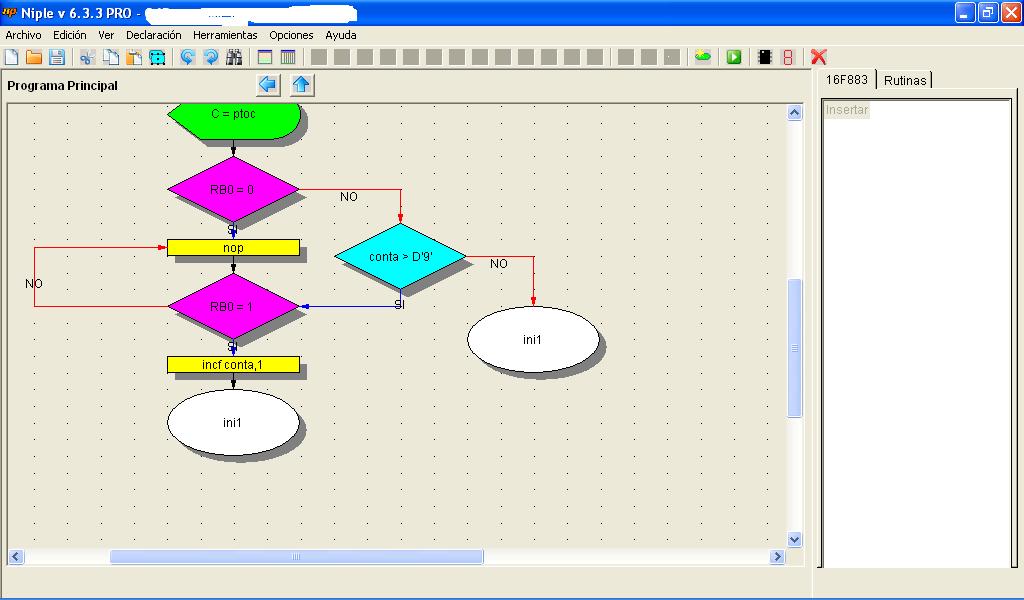This screenshot has width=1024, height=600.
Task: Select the yellow 'incf conta,1' block
Action: pyautogui.click(x=233, y=364)
